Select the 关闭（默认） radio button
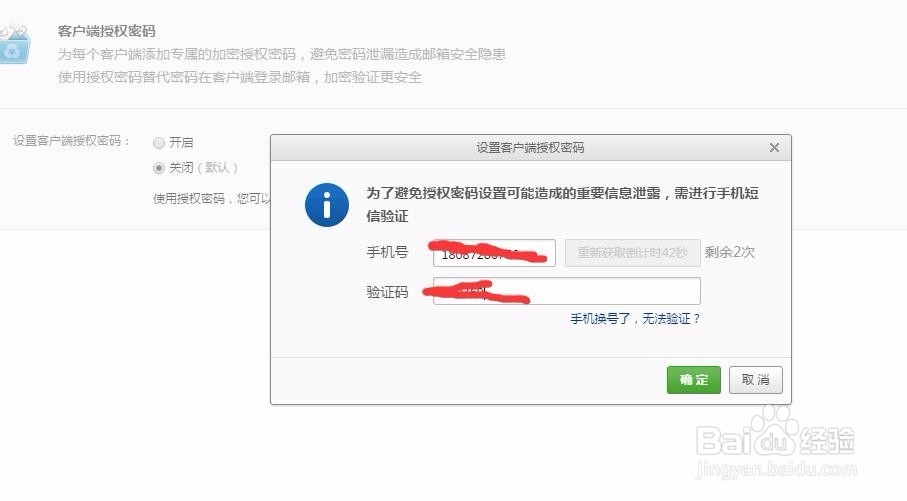 (x=158, y=168)
